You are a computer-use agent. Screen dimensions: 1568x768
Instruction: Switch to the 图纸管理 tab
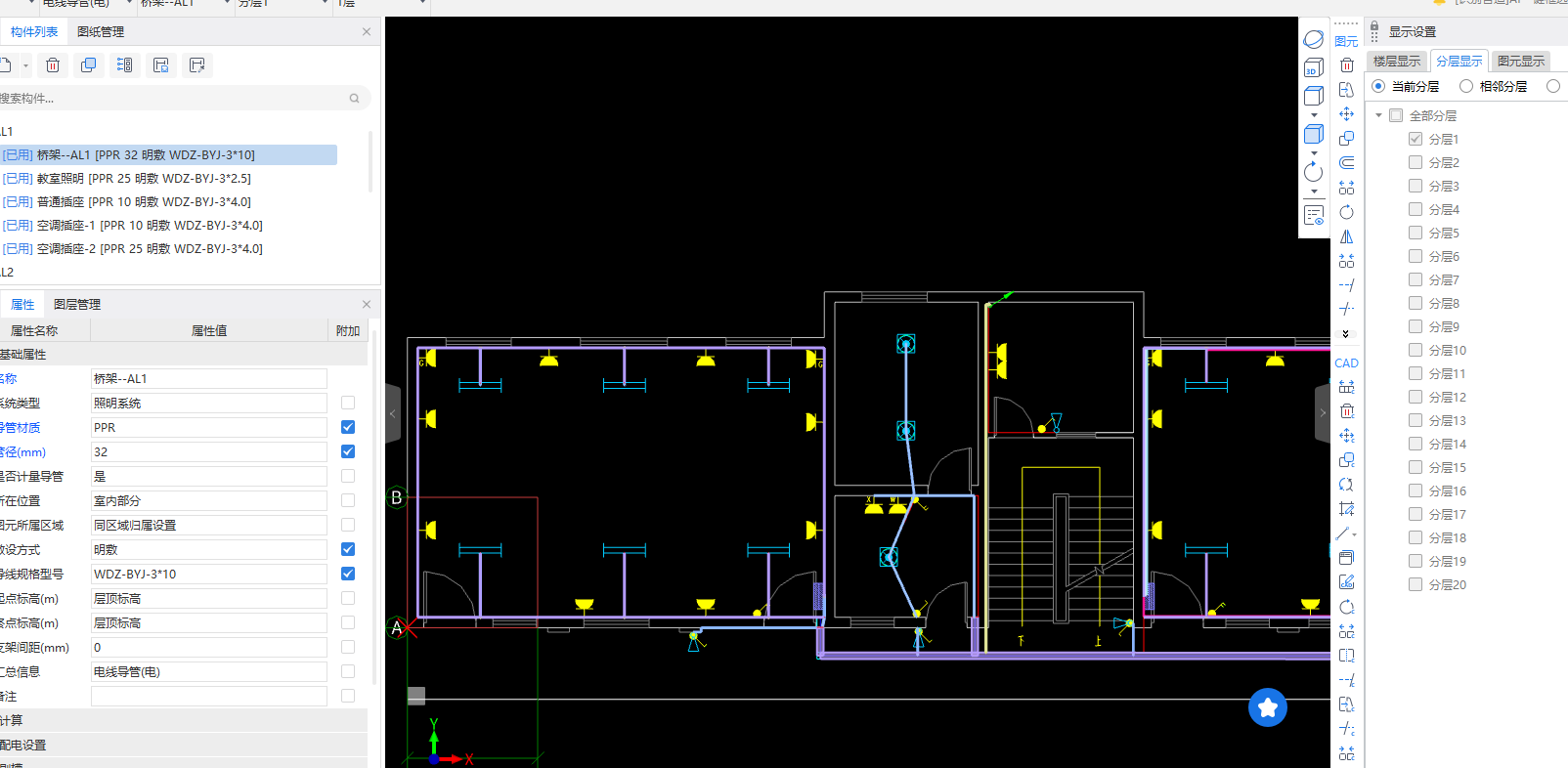(x=101, y=32)
